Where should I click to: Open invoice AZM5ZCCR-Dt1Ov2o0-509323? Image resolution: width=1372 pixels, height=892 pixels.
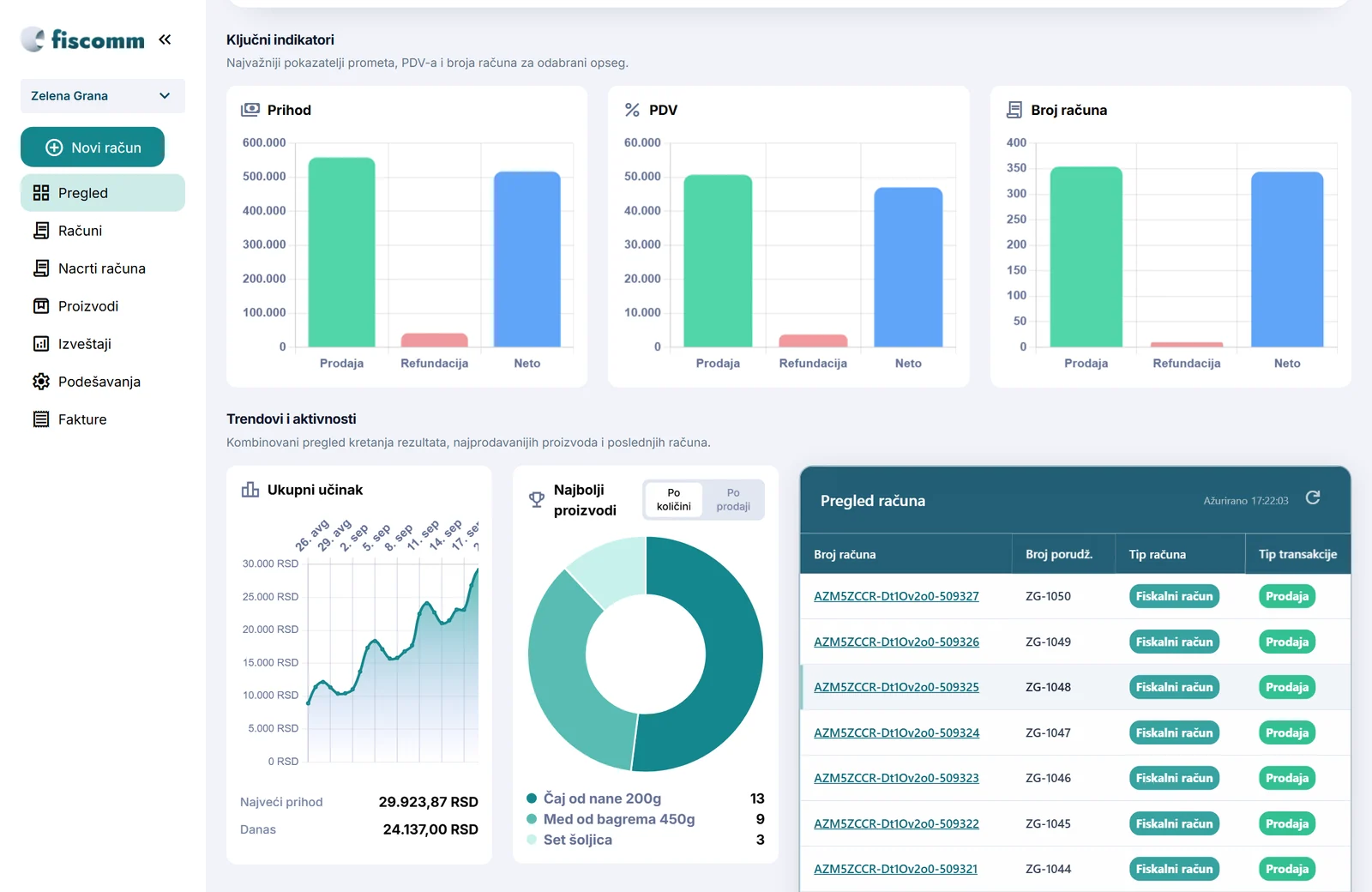(896, 778)
